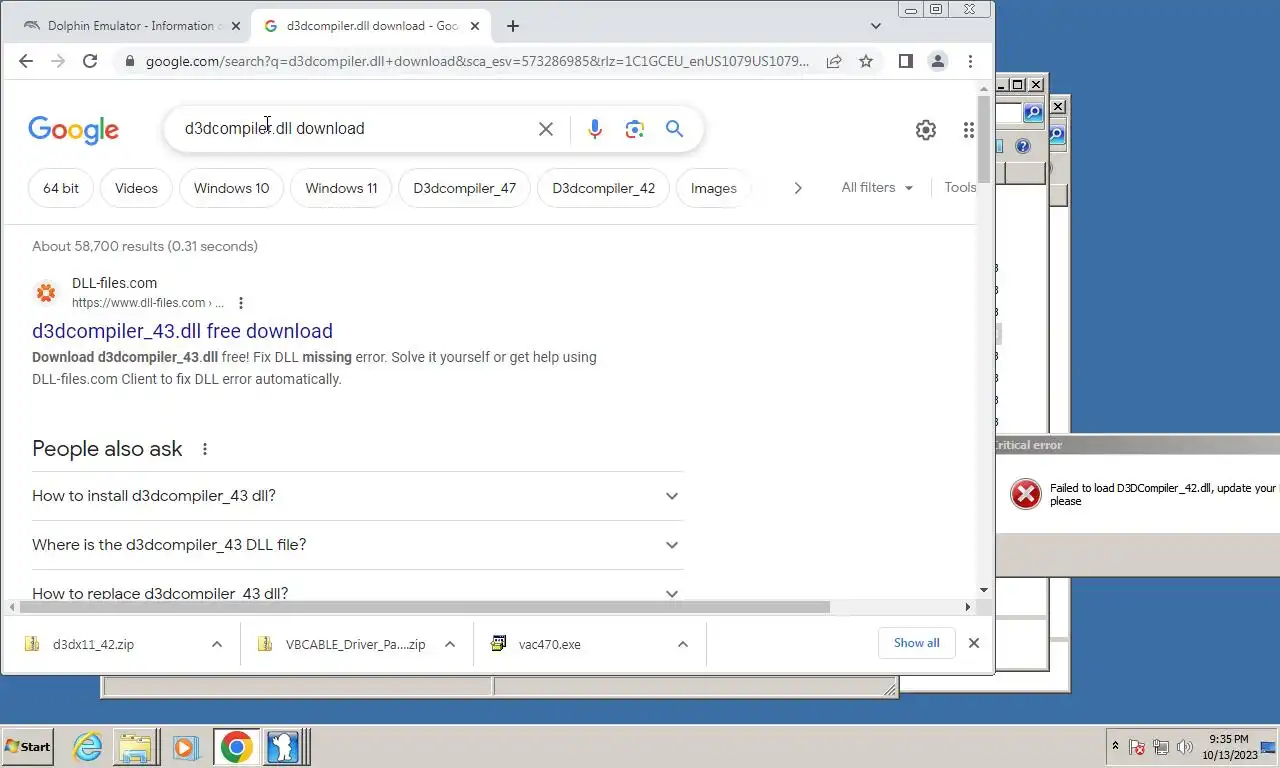The width and height of the screenshot is (1280, 768).
Task: Close the Dolphin Emulator tab
Action: click(236, 26)
